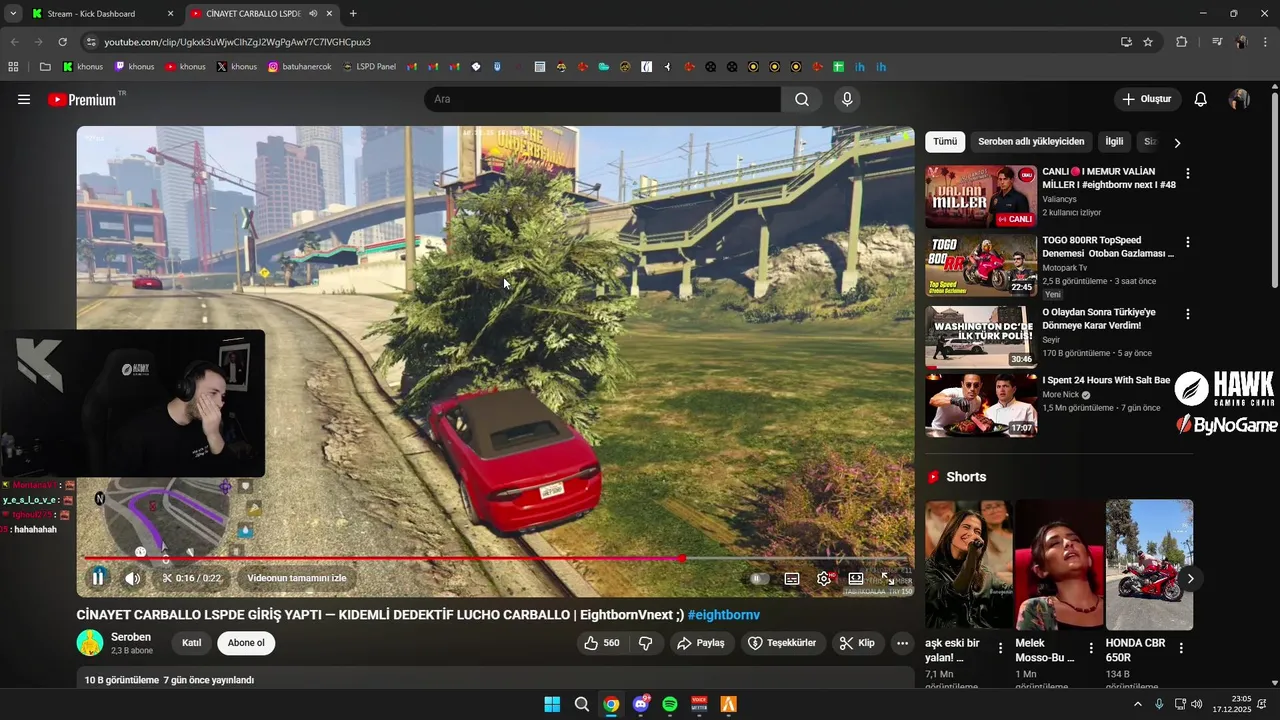The height and width of the screenshot is (720, 1280).
Task: Open the Kick khonus bookmark
Action: point(83,67)
